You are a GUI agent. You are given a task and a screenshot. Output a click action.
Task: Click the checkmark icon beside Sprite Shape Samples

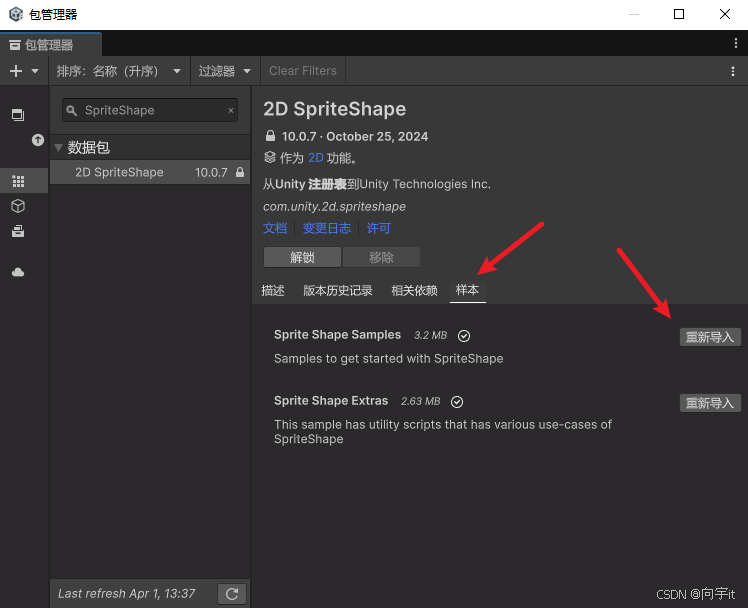point(464,336)
